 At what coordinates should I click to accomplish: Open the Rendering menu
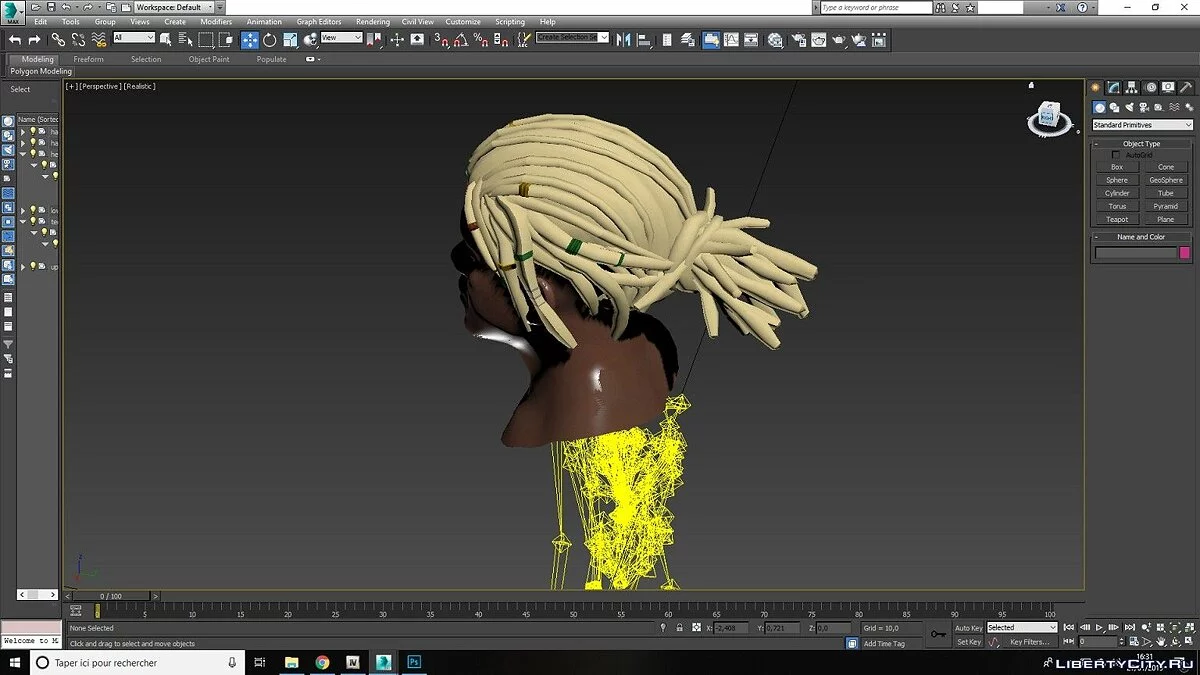click(x=372, y=21)
